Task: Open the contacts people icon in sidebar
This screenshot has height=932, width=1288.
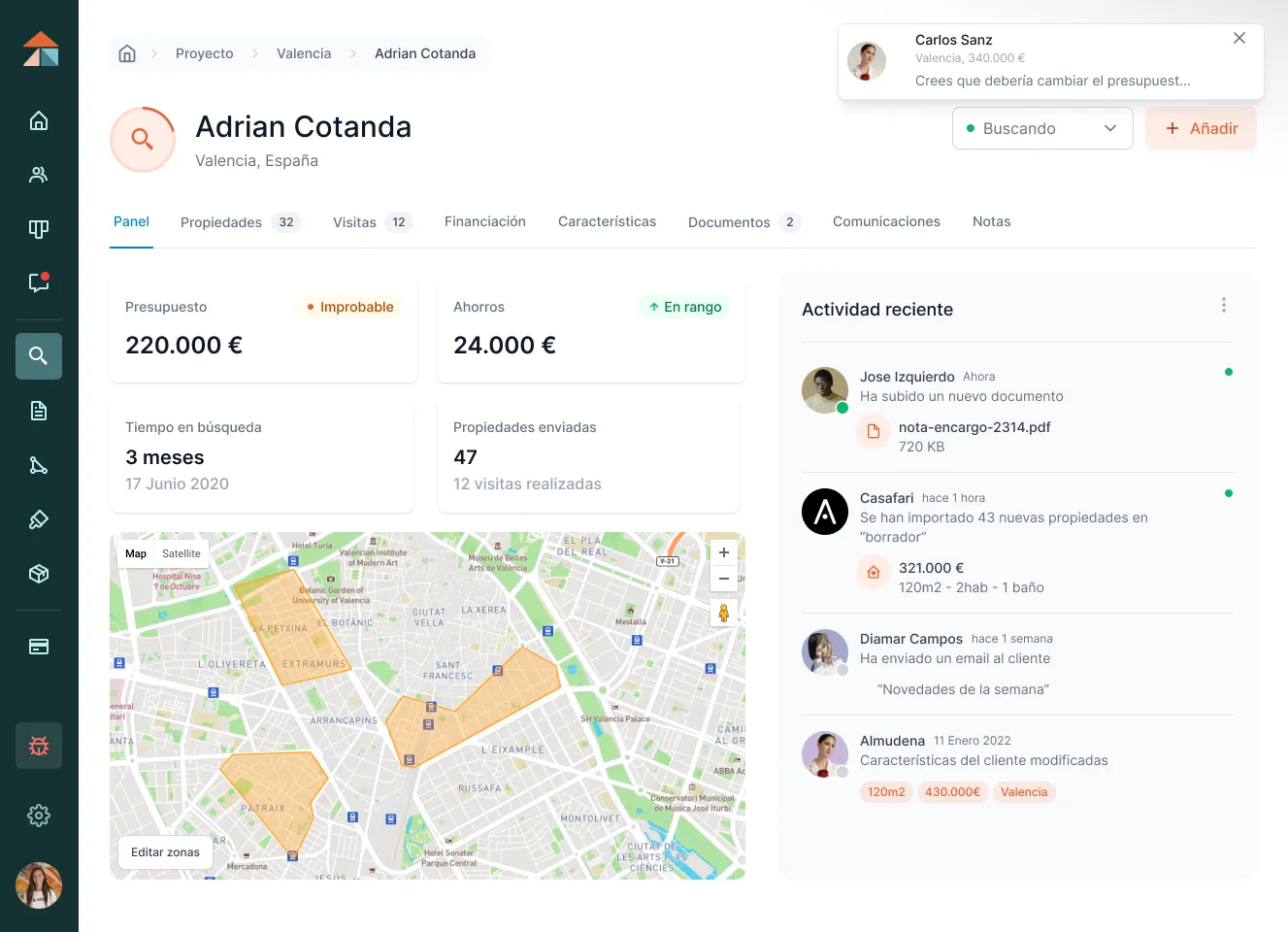Action: pyautogui.click(x=39, y=175)
